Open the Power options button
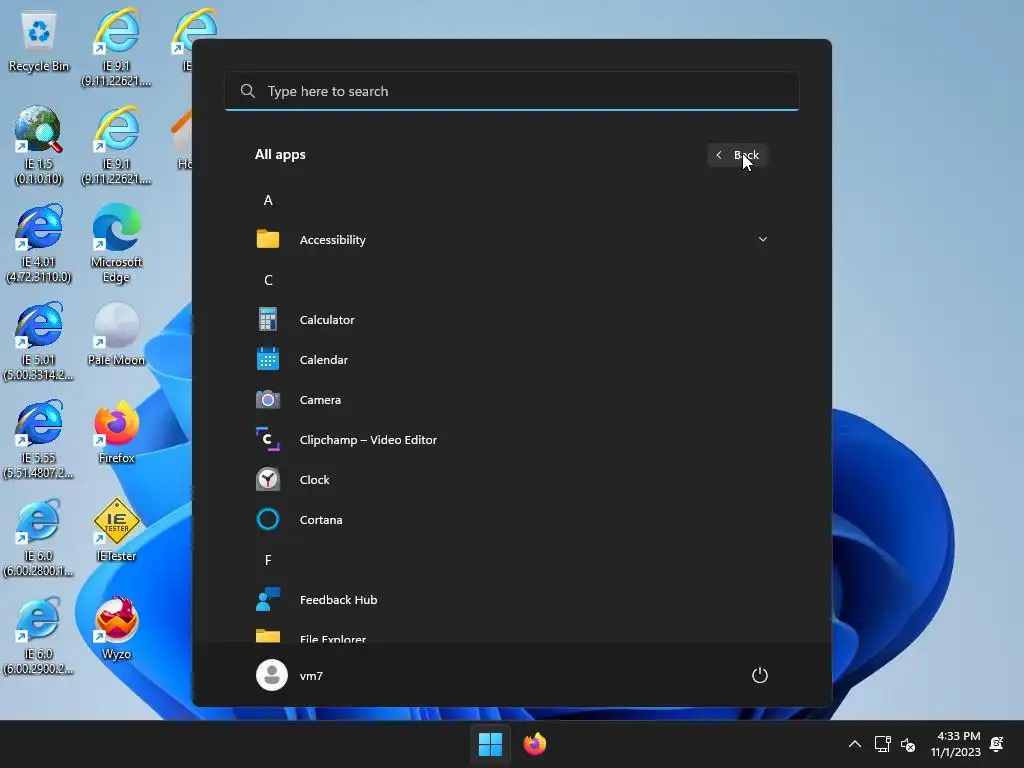 (x=760, y=675)
